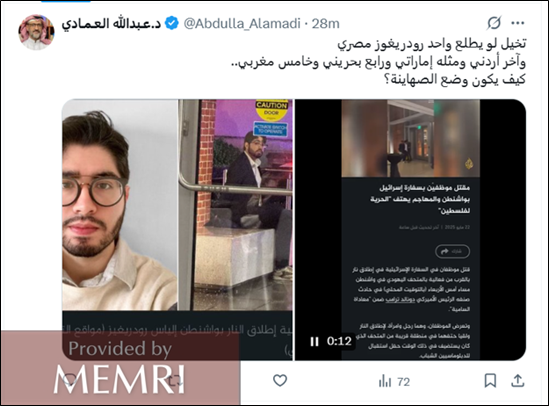This screenshot has height=406, width=549.
Task: Bookmark this post
Action: (490, 381)
